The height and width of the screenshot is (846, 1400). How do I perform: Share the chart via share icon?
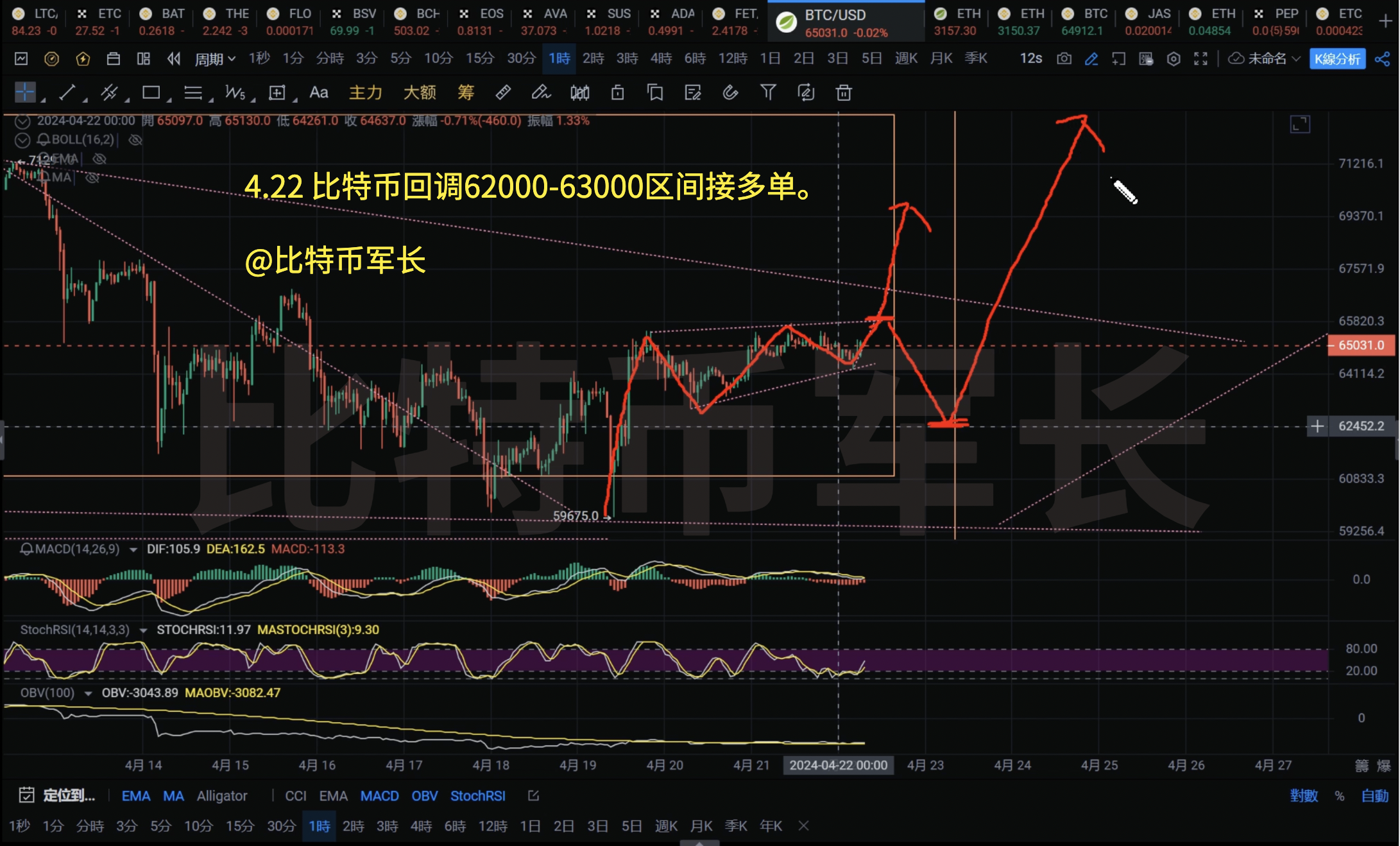coord(1383,59)
